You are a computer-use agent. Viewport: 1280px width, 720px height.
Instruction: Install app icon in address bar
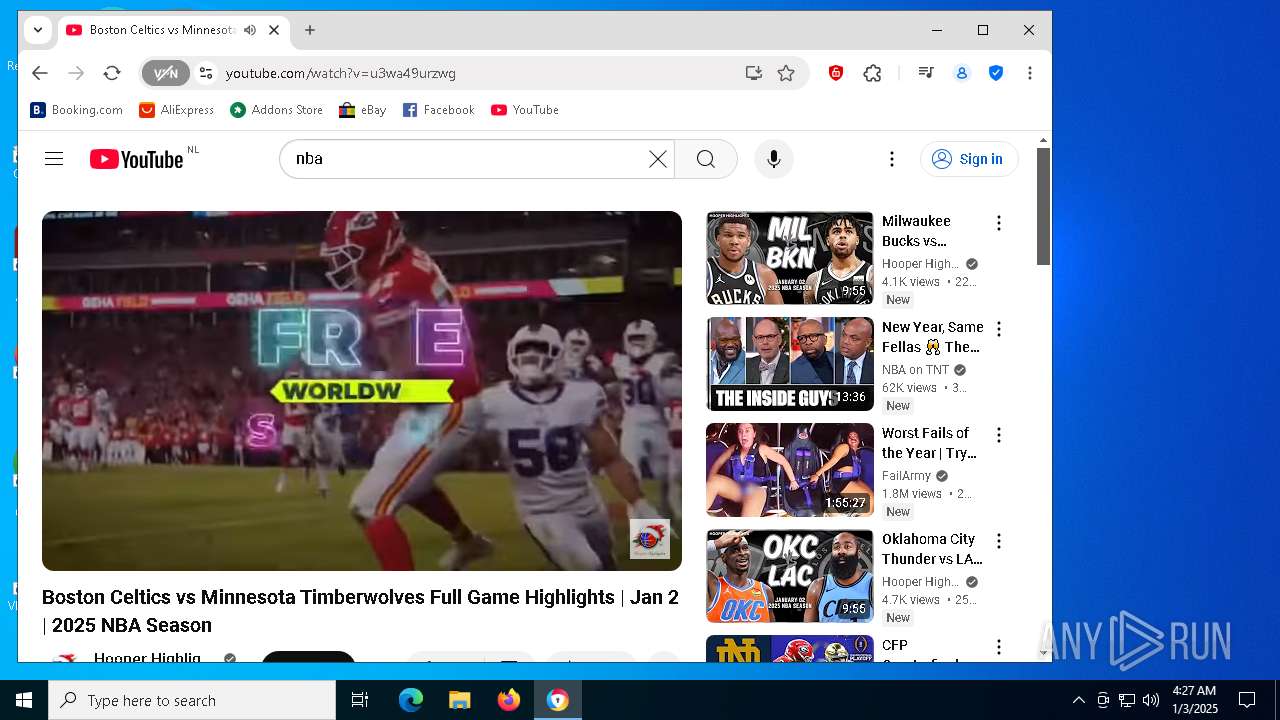click(753, 73)
